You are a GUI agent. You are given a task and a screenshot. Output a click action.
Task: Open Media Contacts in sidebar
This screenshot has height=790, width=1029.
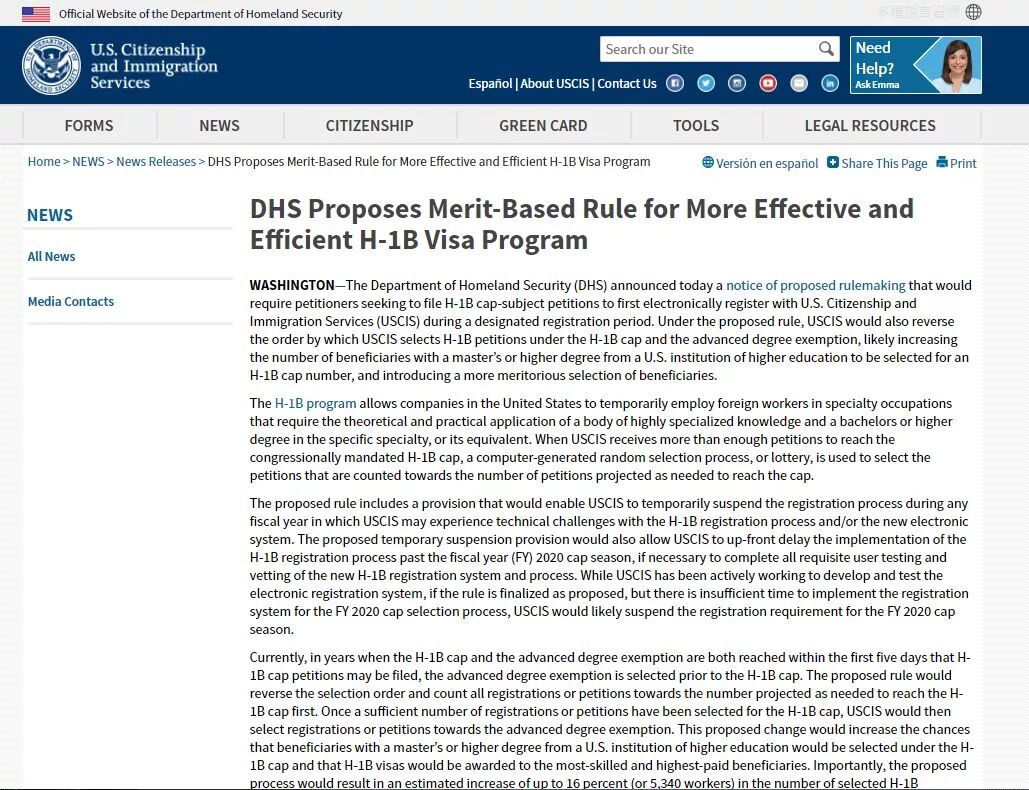point(71,301)
